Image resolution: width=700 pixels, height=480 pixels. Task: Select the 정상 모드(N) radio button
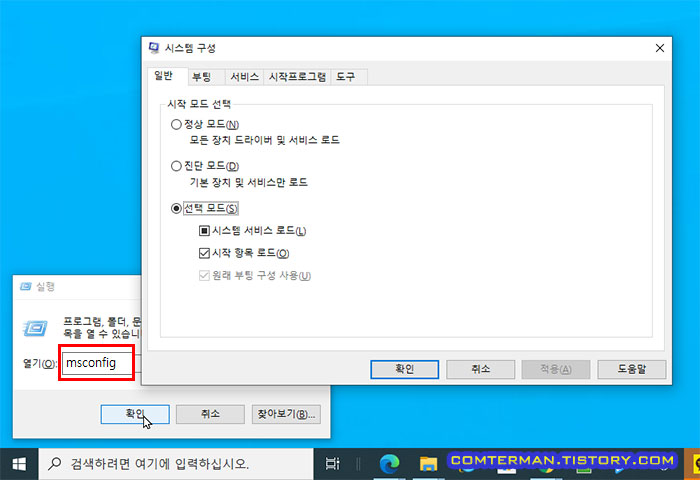pyautogui.click(x=176, y=124)
